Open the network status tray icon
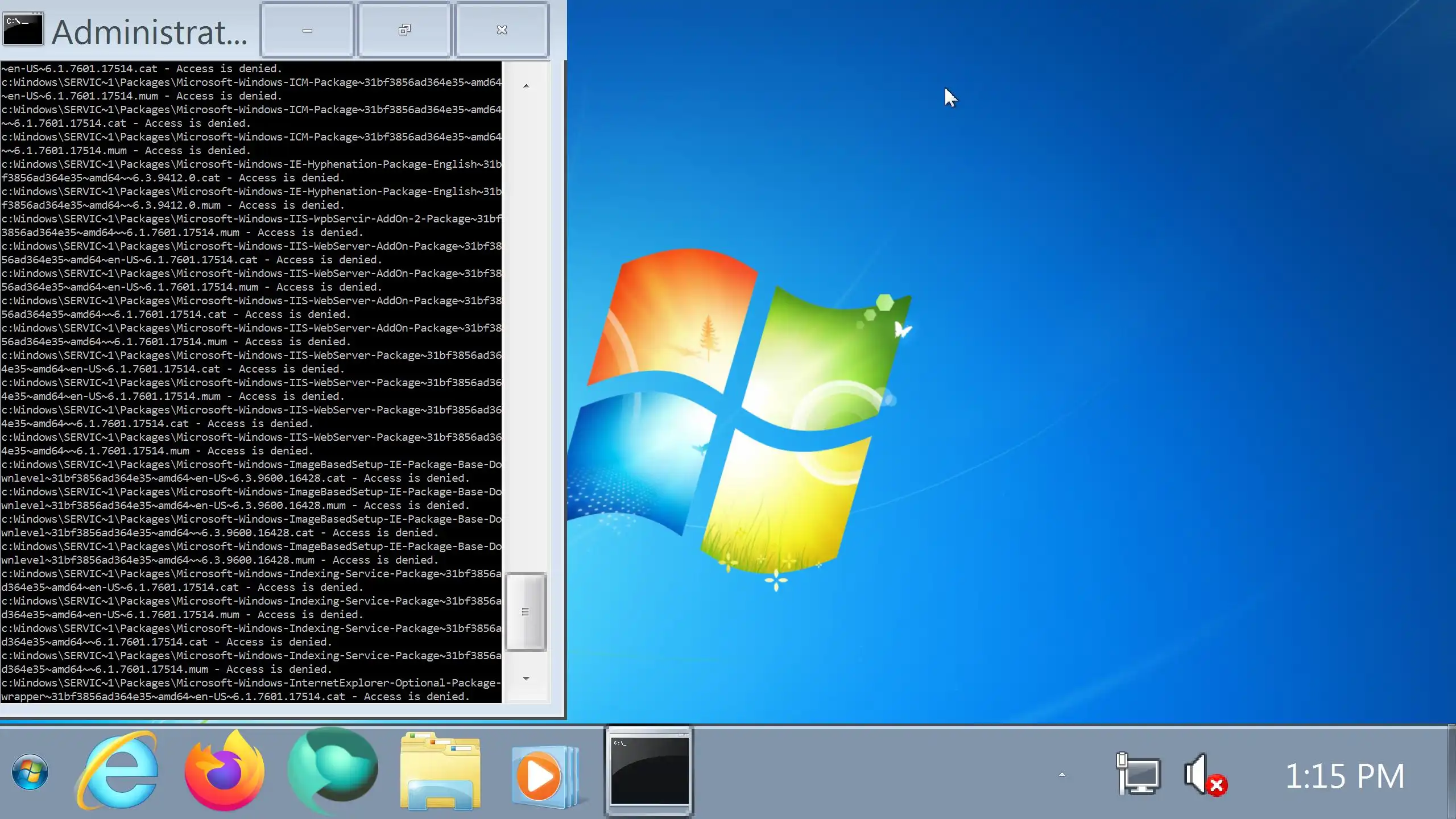This screenshot has width=1456, height=819. point(1139,773)
